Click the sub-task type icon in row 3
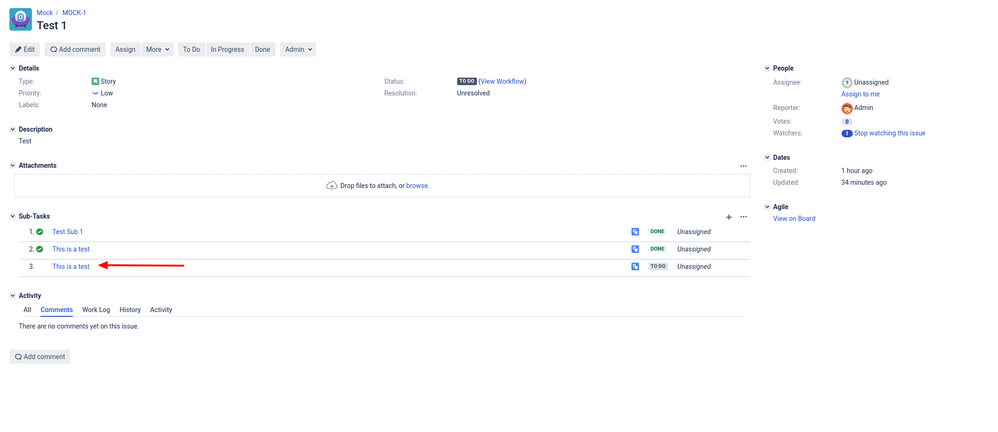Image resolution: width=998 pixels, height=432 pixels. pyautogui.click(x=635, y=267)
